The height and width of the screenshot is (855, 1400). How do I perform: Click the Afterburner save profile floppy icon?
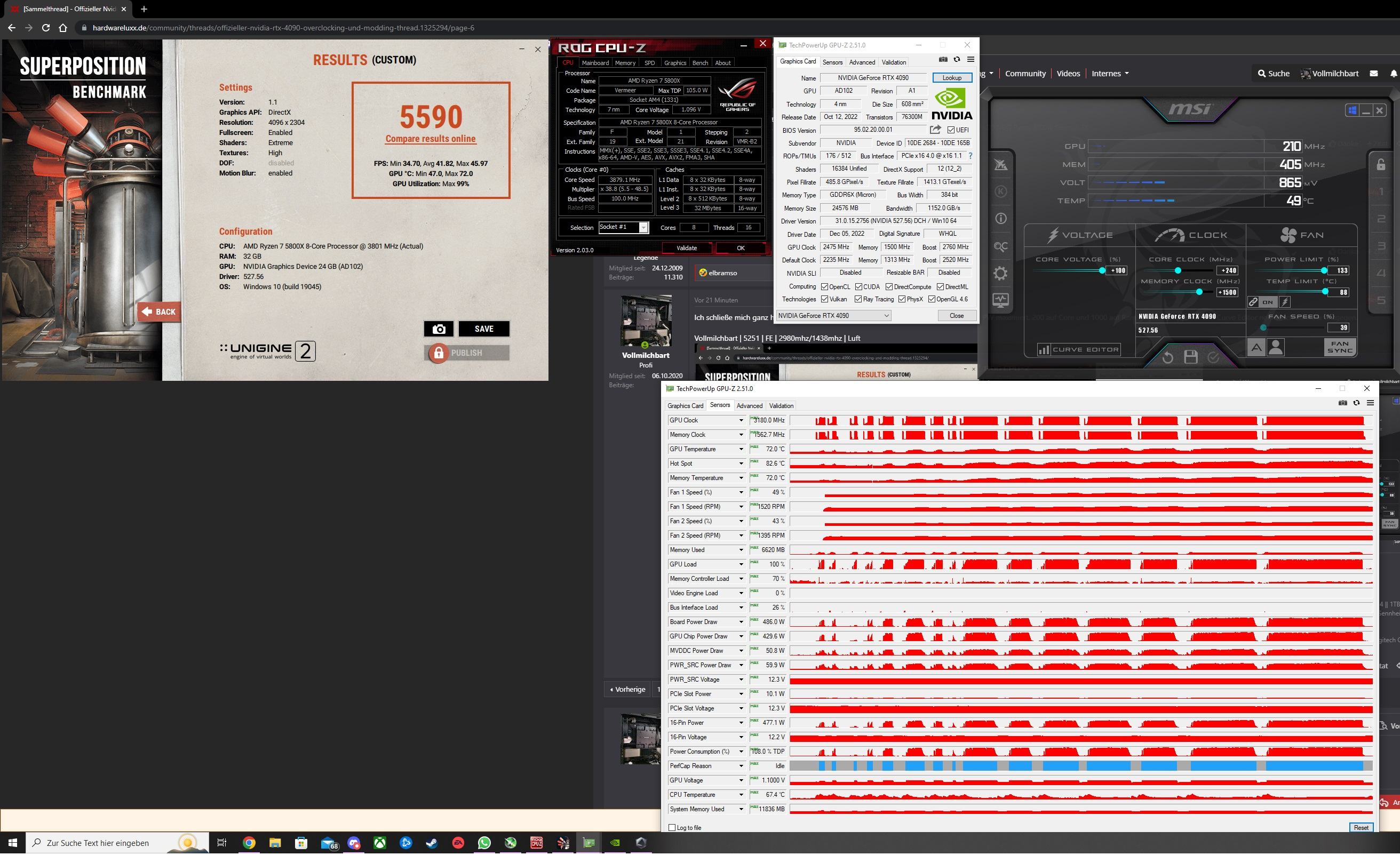(1191, 357)
